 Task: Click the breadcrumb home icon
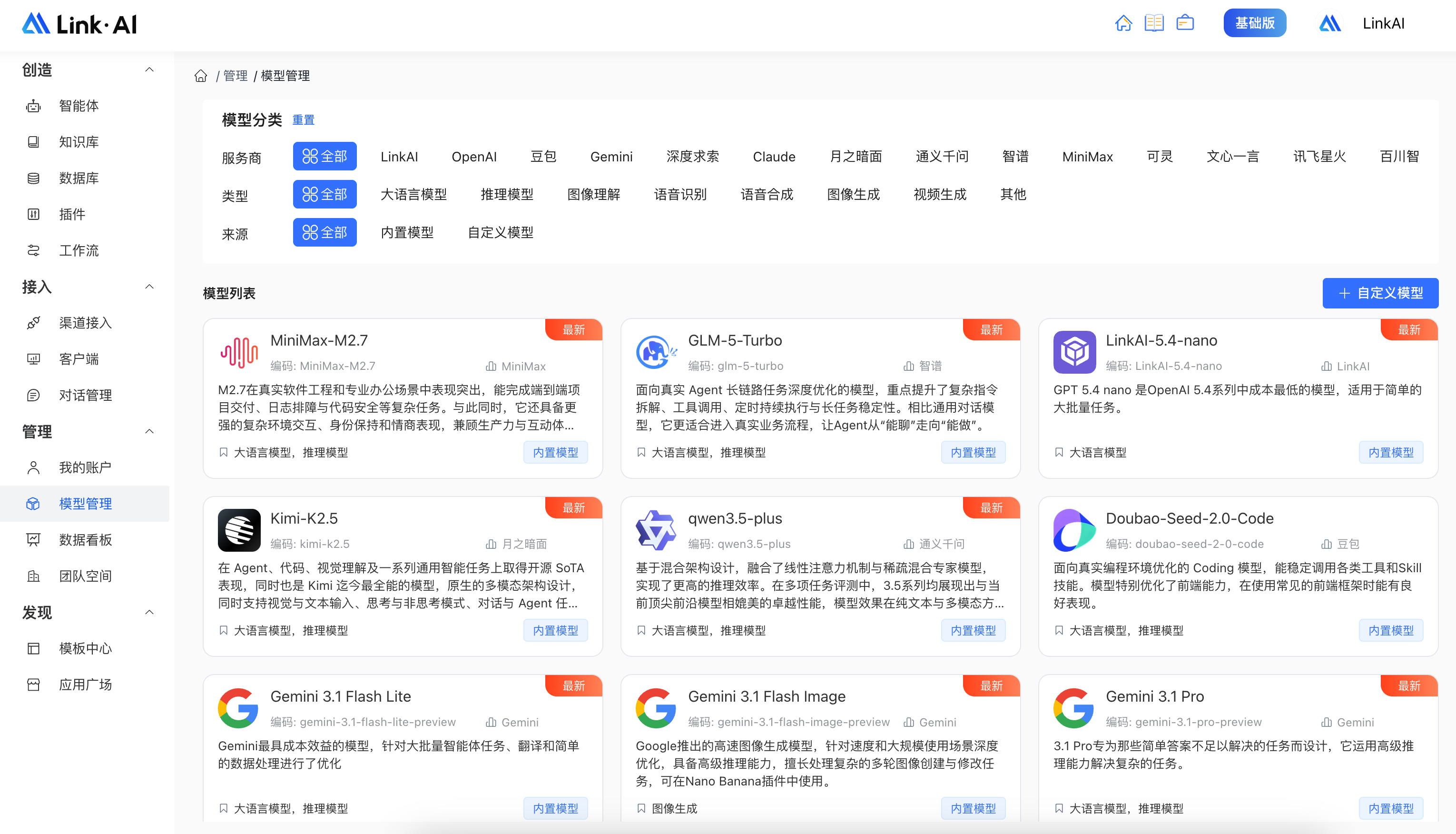tap(201, 75)
